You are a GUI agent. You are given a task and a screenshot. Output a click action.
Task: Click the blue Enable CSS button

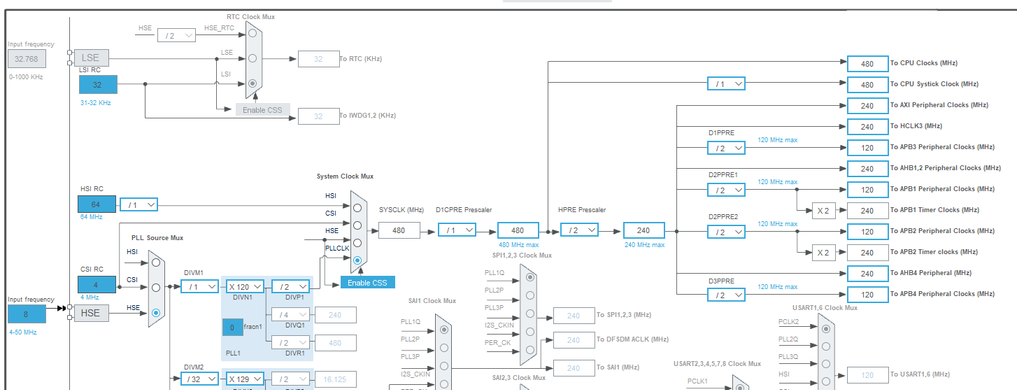[x=368, y=282]
